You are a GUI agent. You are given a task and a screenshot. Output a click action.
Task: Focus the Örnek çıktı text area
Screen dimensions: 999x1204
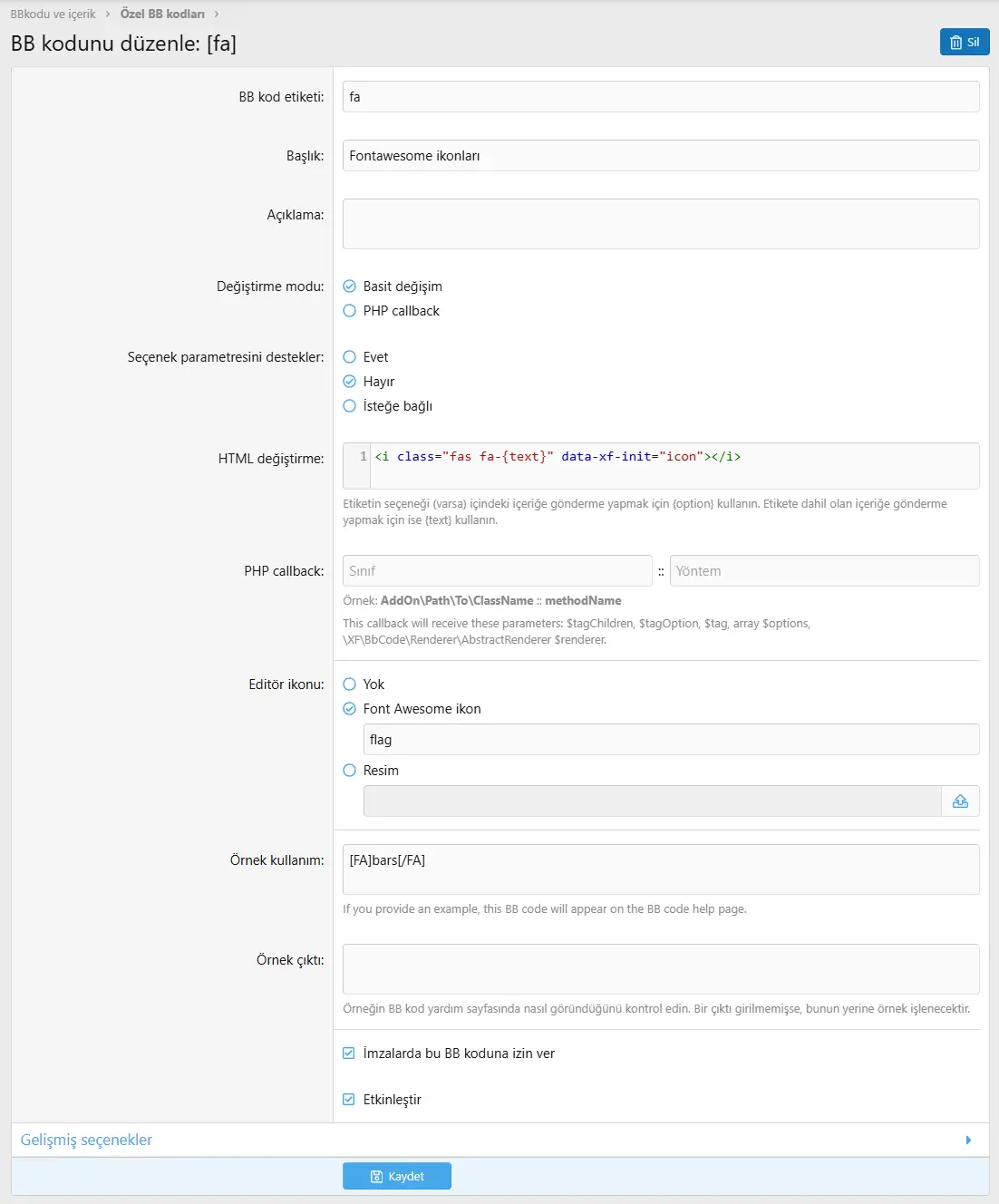click(661, 969)
